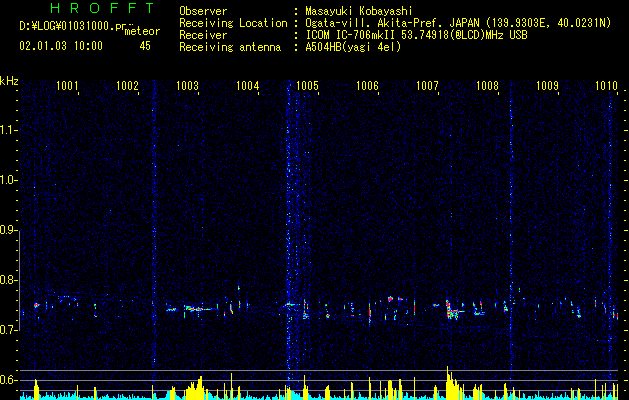
Task: Click the 1008 time marker
Action: click(487, 86)
